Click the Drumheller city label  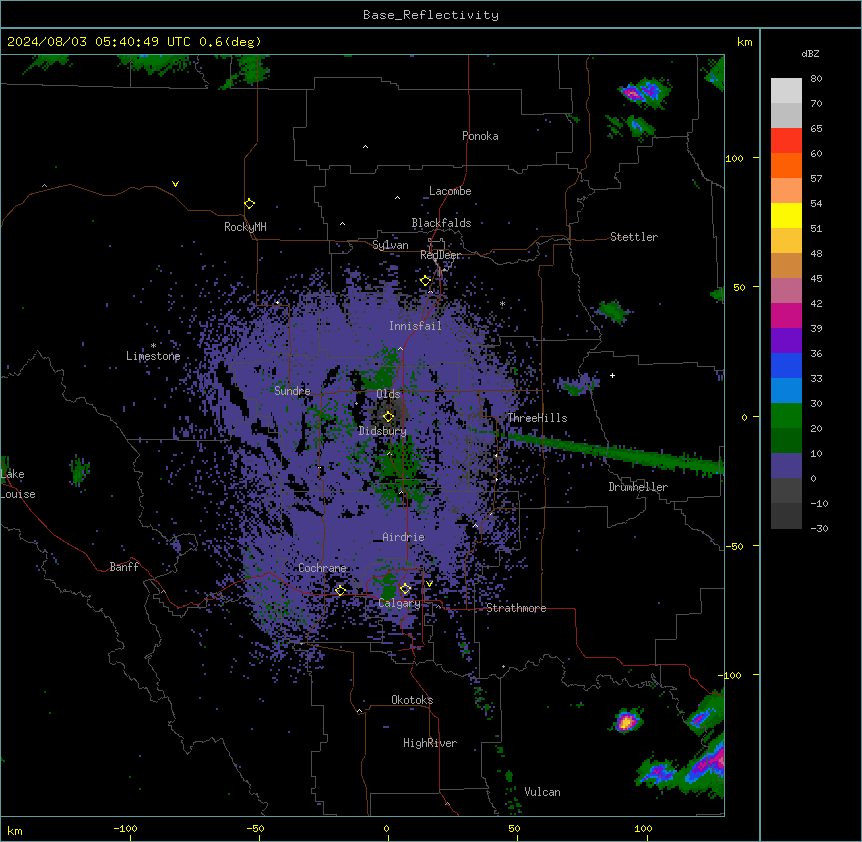click(x=638, y=487)
